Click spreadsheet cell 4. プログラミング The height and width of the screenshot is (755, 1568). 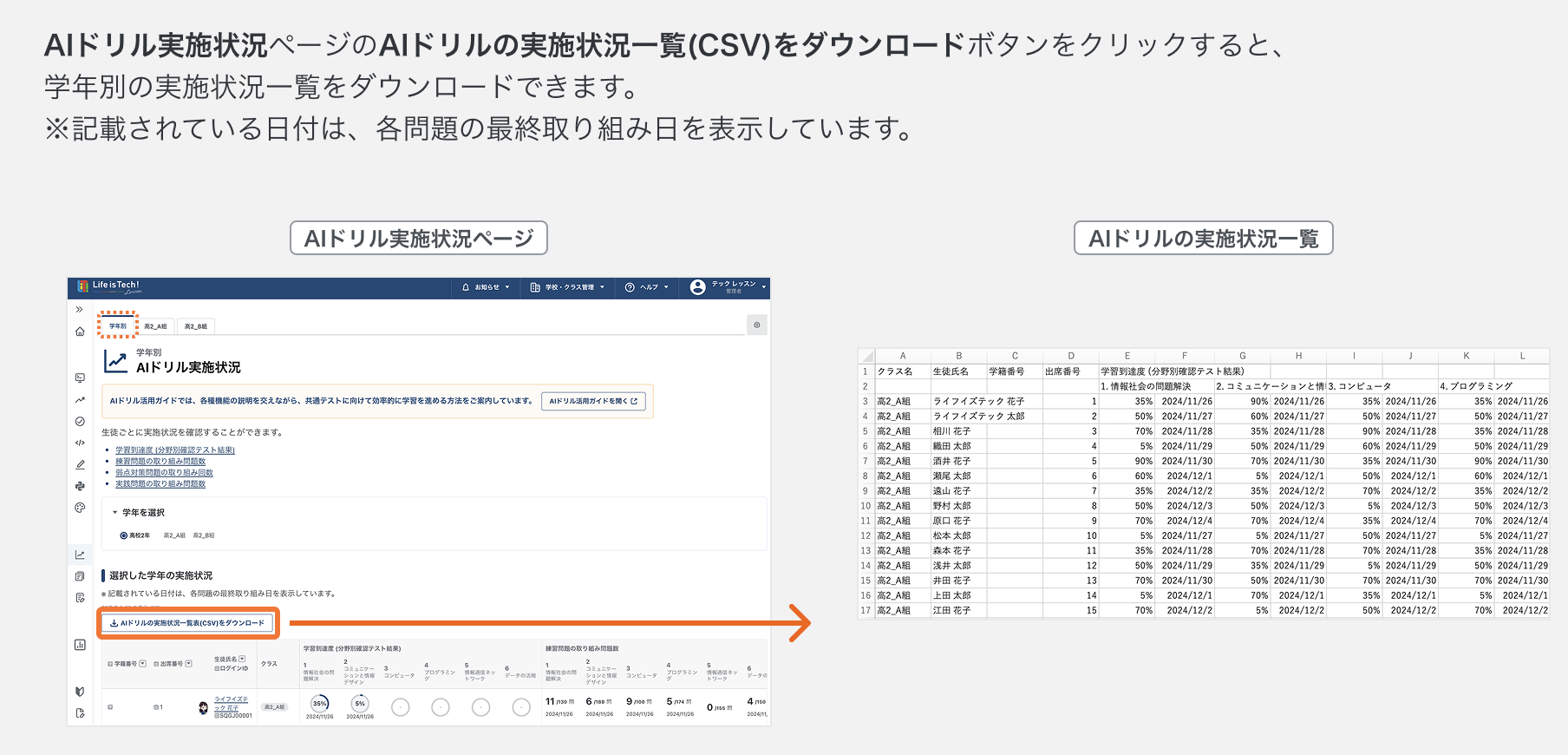pos(1476,386)
